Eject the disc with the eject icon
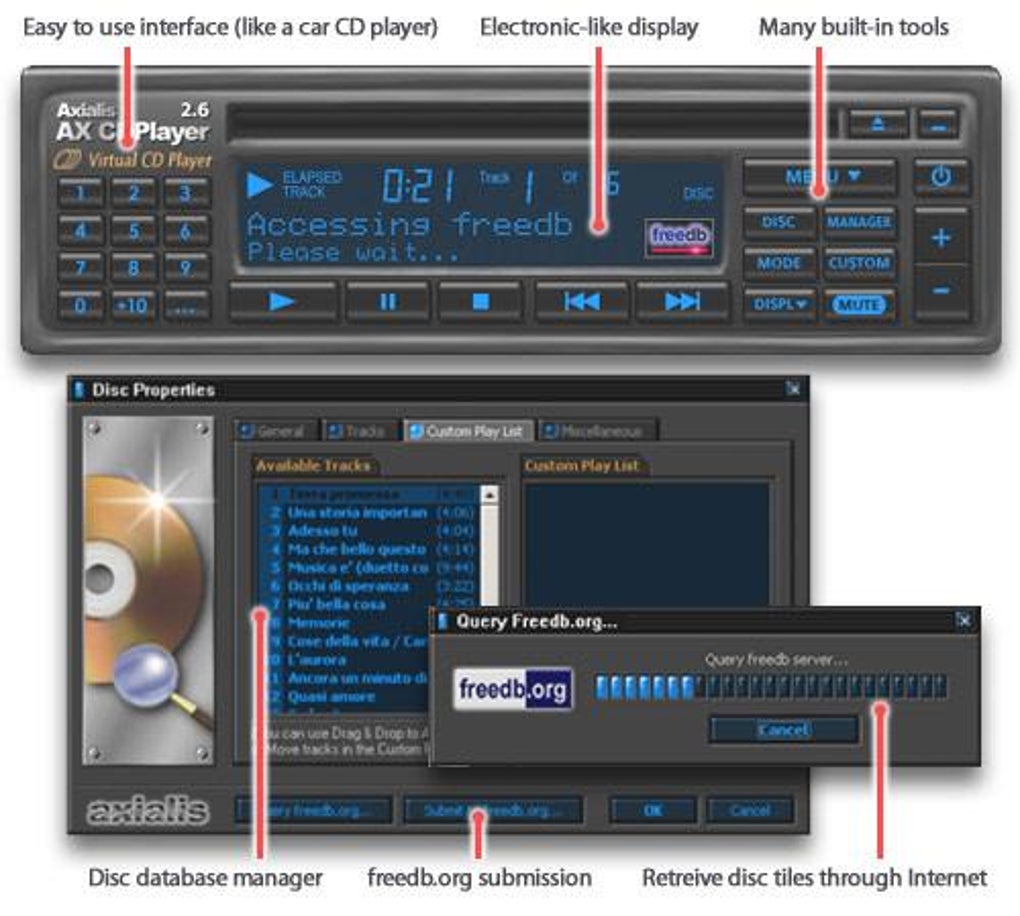1020x916 pixels. [878, 124]
